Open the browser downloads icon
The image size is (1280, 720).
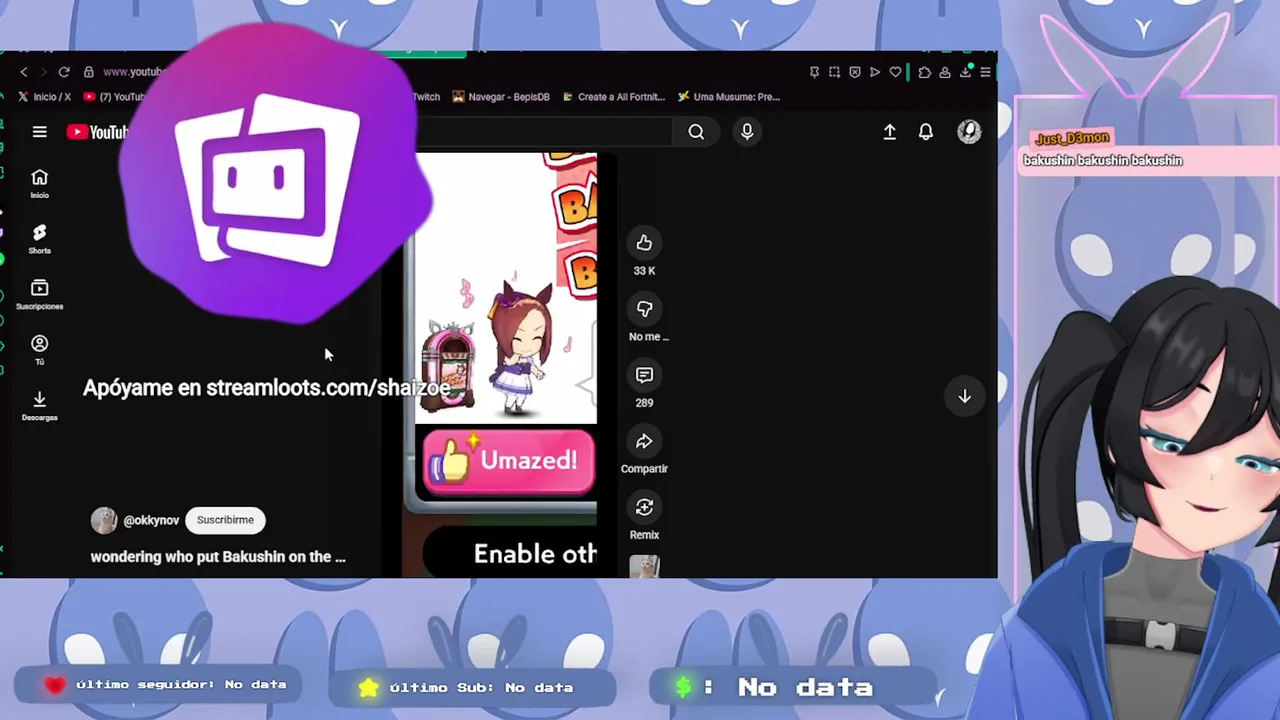point(966,72)
